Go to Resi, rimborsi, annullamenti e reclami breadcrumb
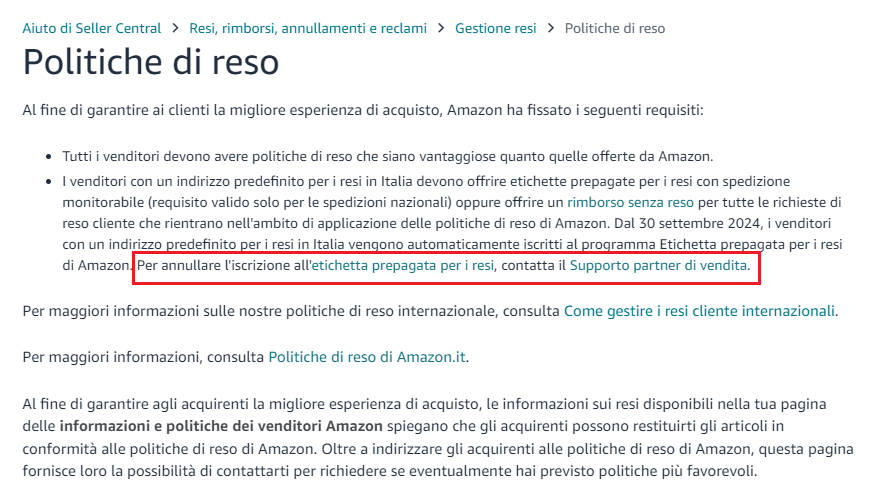This screenshot has width=895, height=489. [308, 28]
